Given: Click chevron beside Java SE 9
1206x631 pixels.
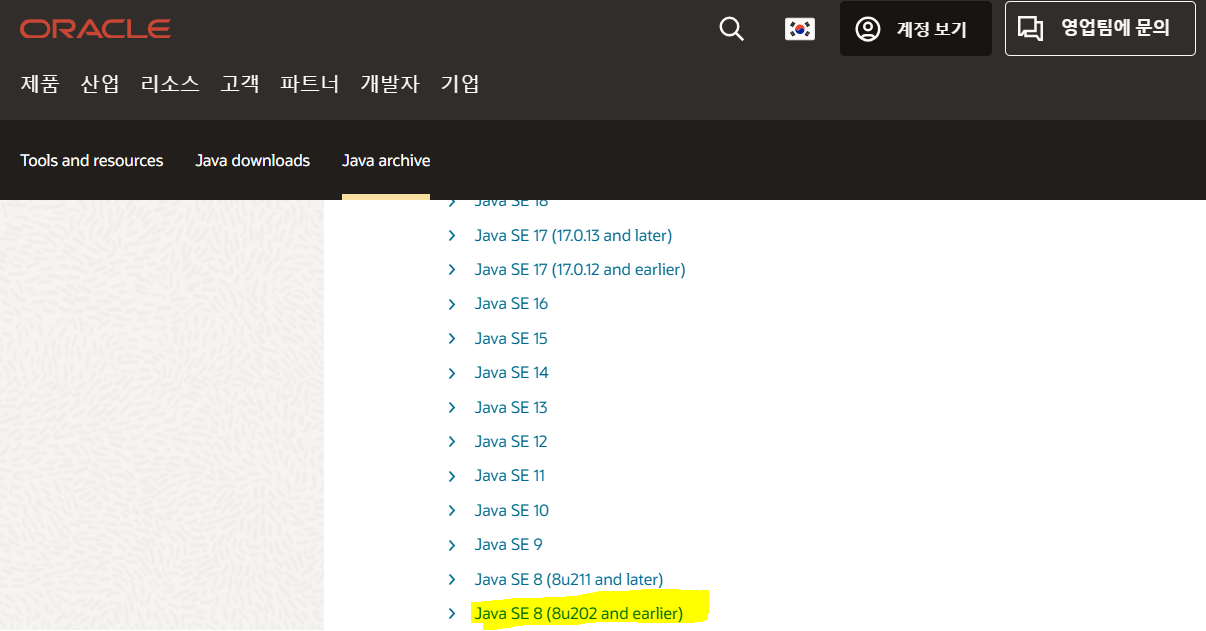Looking at the screenshot, I should (x=452, y=545).
